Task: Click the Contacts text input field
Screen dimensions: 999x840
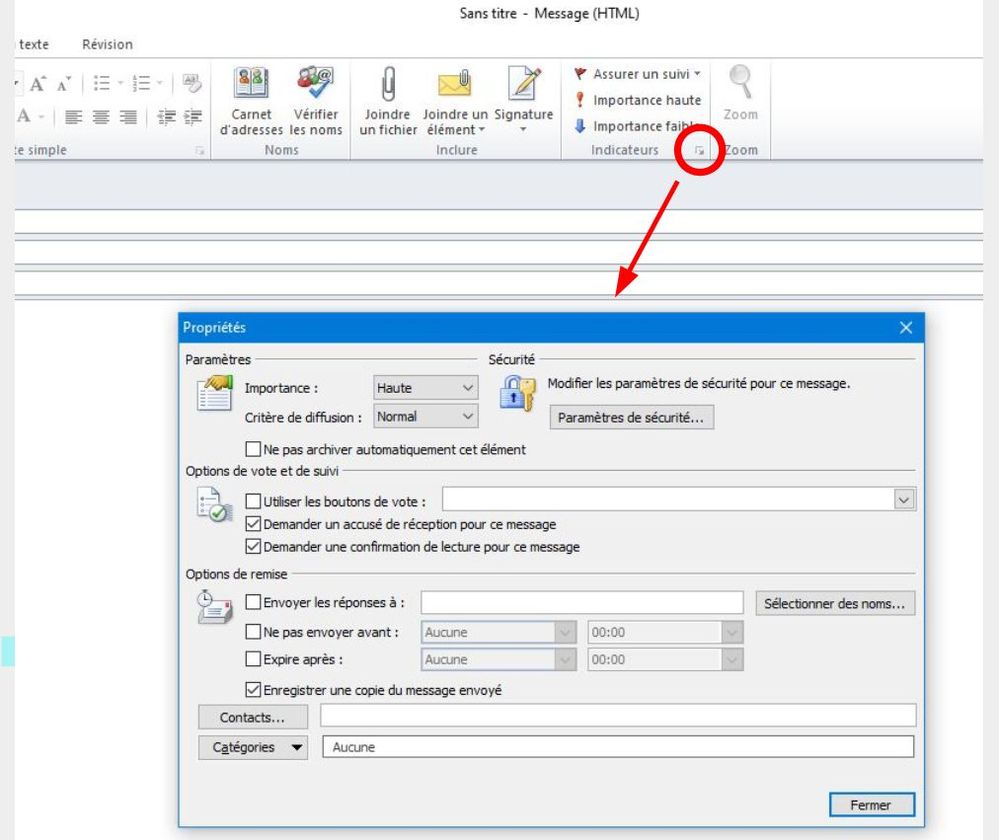Action: click(617, 716)
